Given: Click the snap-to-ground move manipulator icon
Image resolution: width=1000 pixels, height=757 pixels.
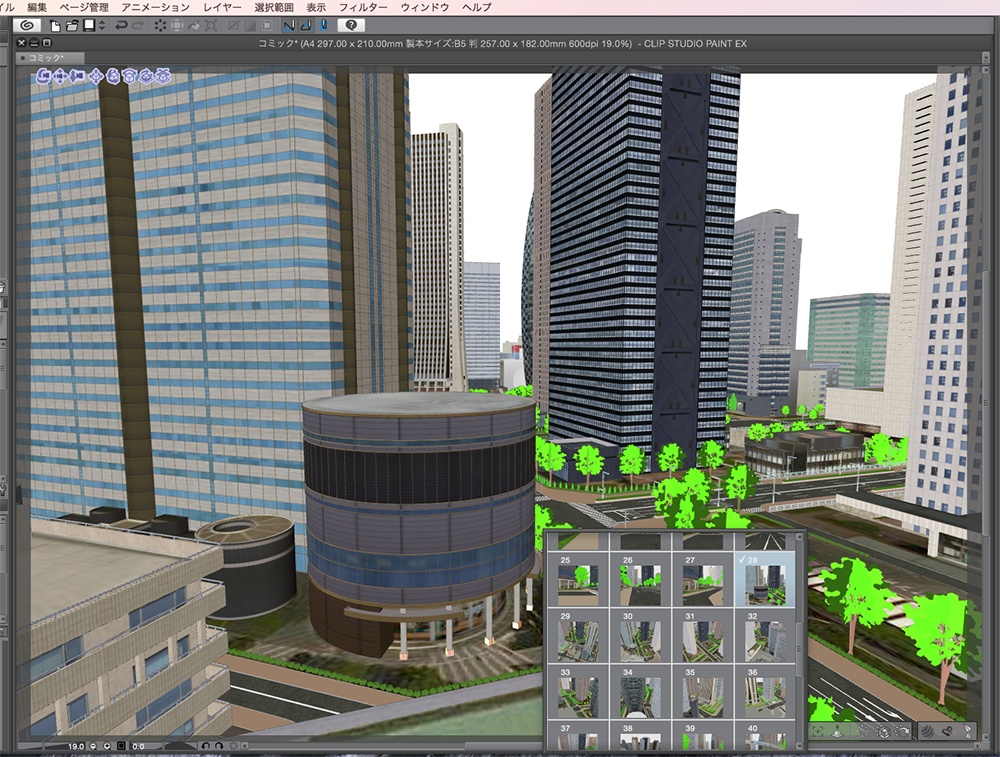Looking at the screenshot, I should pyautogui.click(x=164, y=77).
